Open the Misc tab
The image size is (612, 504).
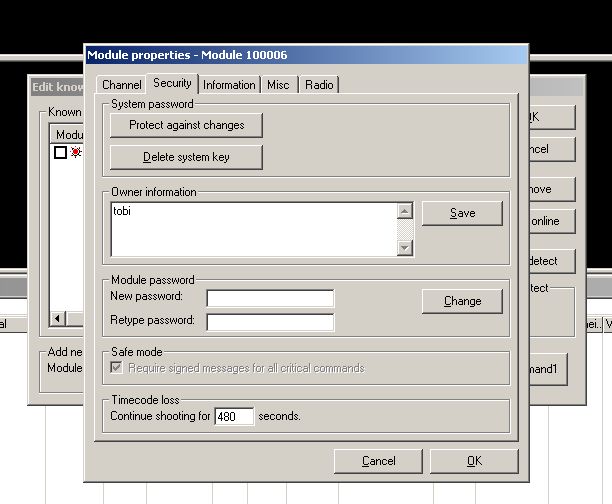click(278, 85)
